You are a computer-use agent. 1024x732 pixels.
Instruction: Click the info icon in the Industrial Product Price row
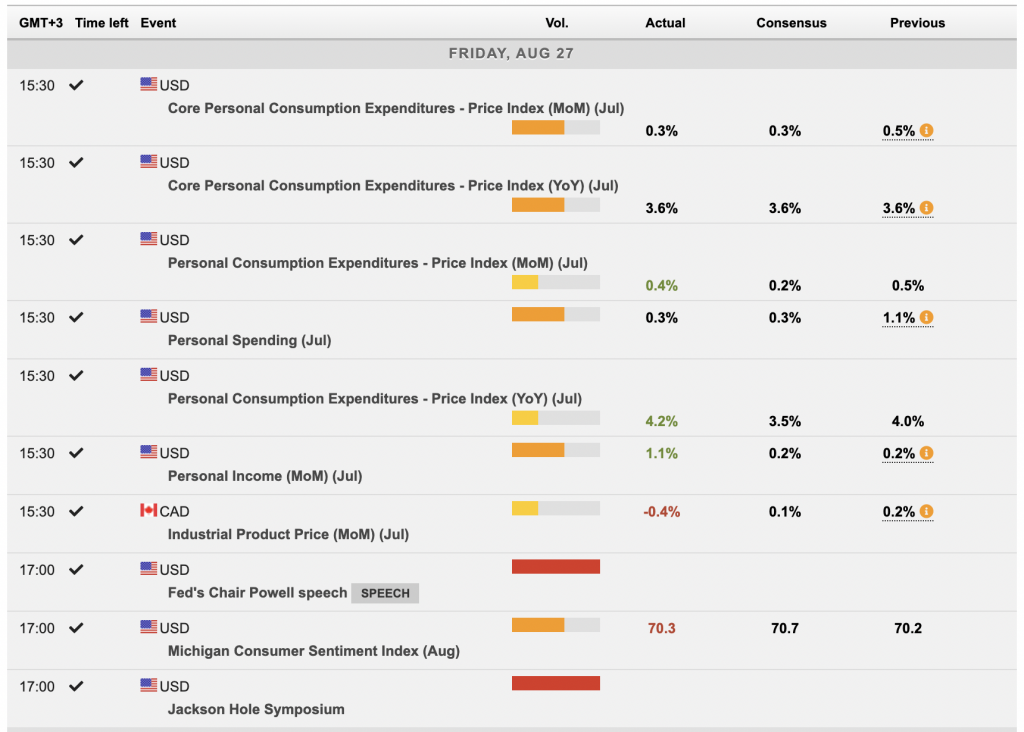click(x=926, y=511)
